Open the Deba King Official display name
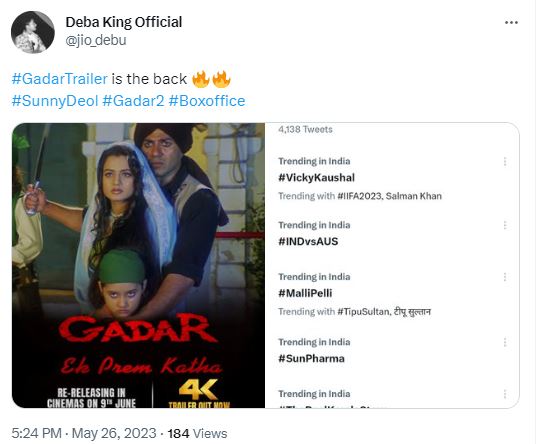This screenshot has height=444, width=538. click(x=124, y=22)
